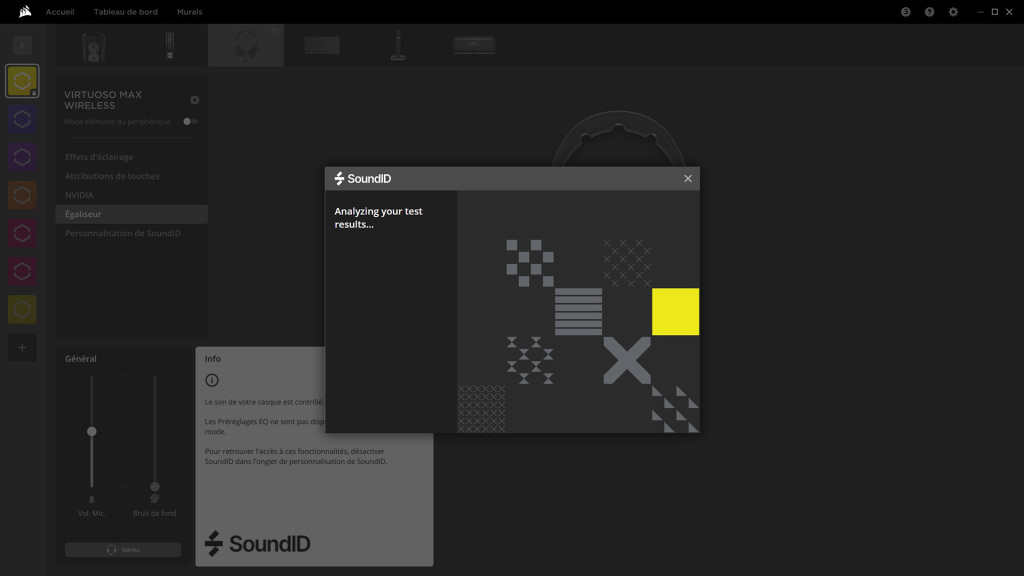Toggle Mode Mémoire du périphérique switch
This screenshot has width=1024, height=576.
click(x=190, y=121)
